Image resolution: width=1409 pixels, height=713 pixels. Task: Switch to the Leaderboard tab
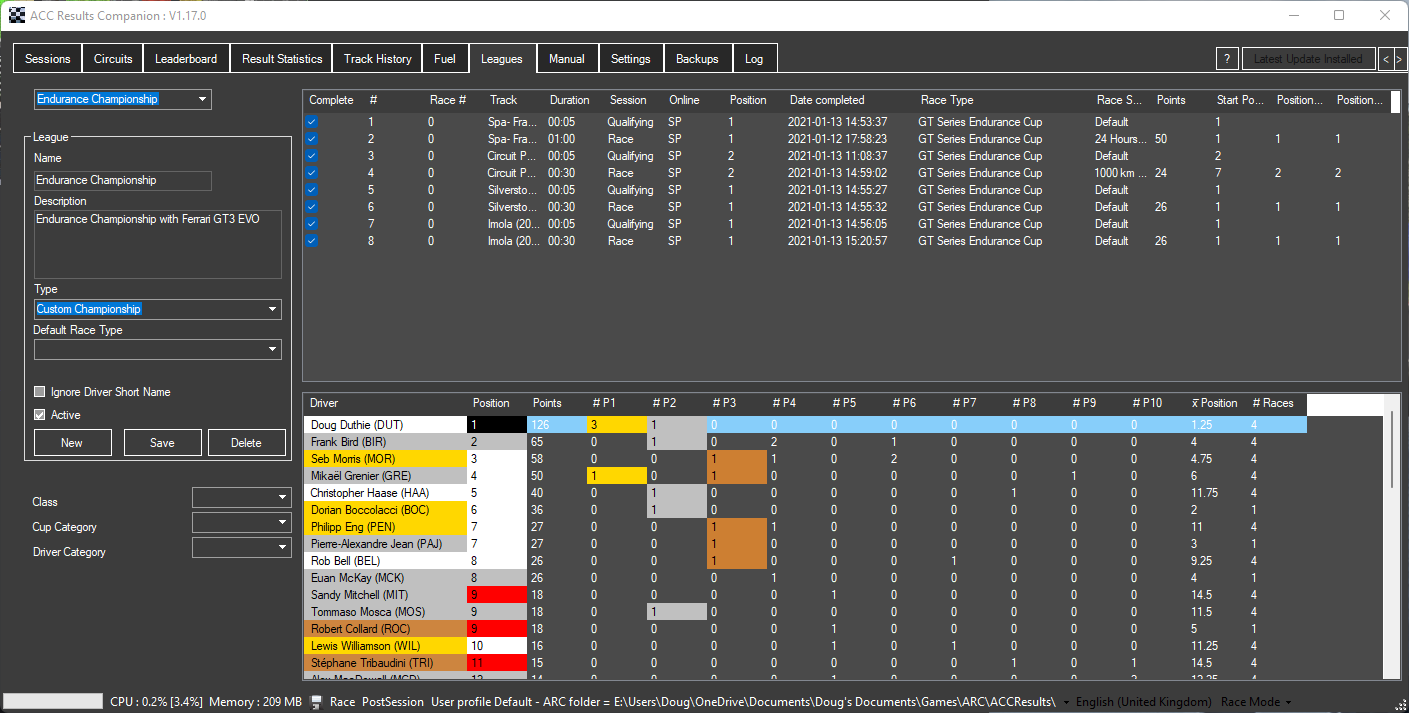click(x=186, y=59)
